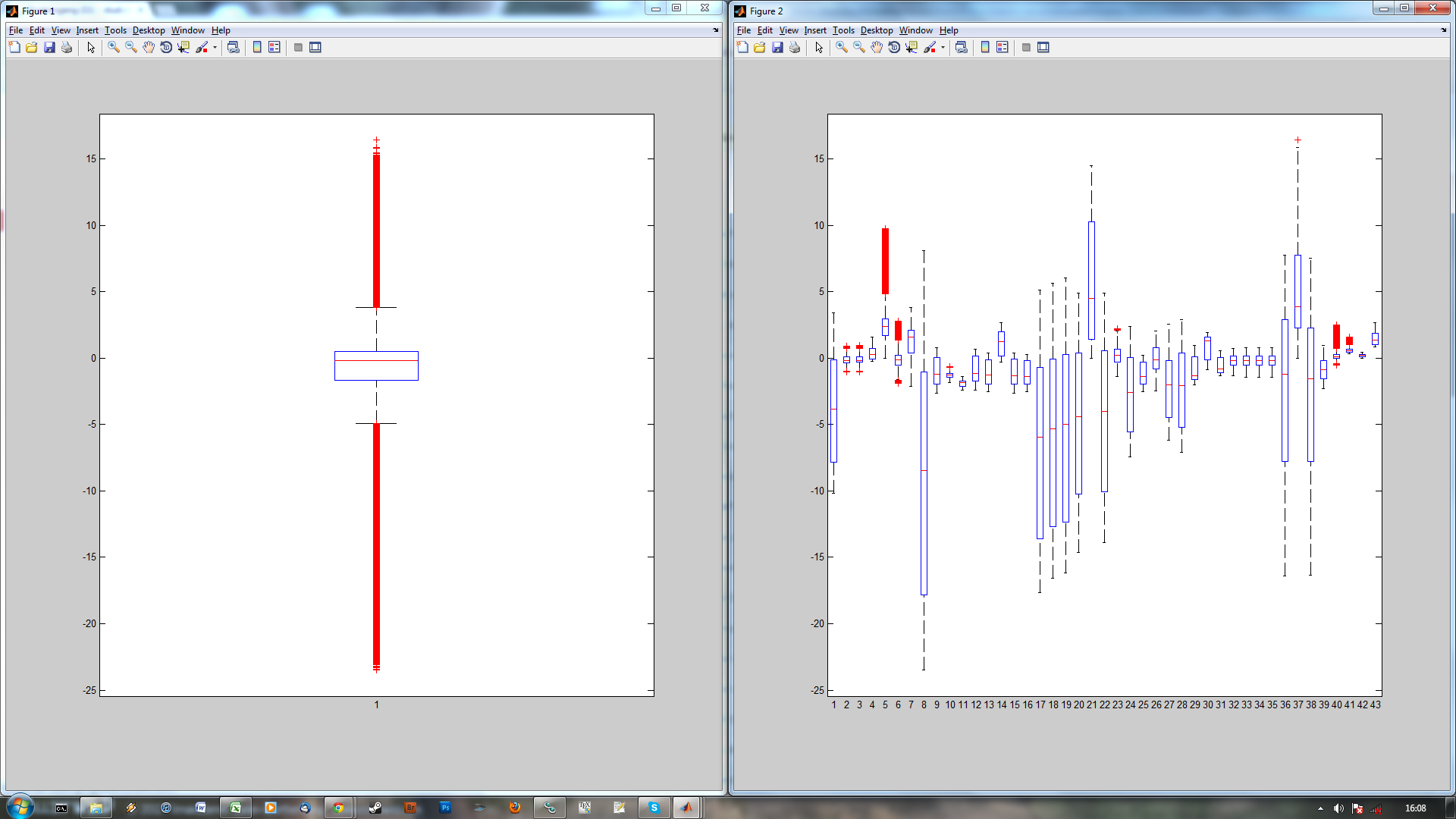Select Zoom In tool in Figure 1
The image size is (1456, 819).
[x=114, y=47]
